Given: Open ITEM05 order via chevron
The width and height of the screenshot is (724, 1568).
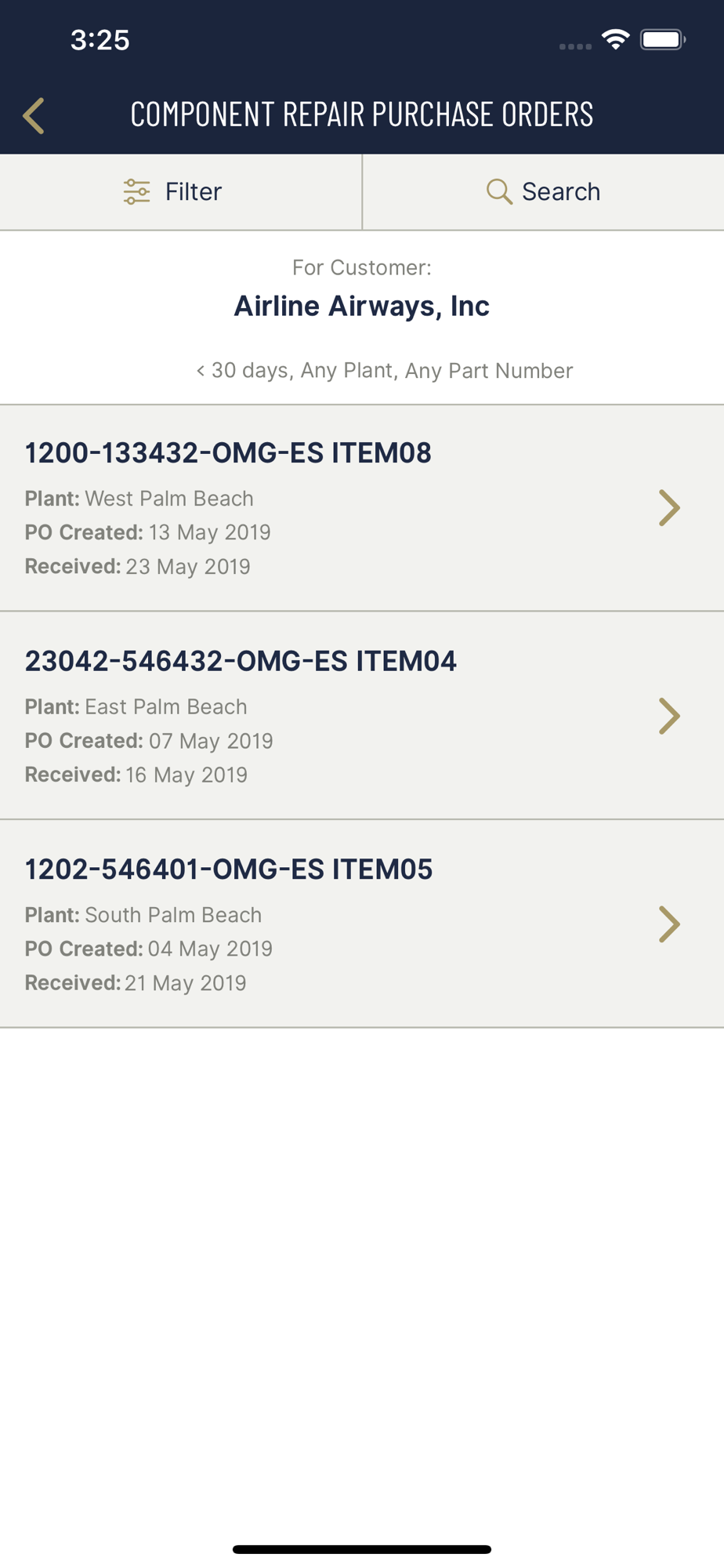Looking at the screenshot, I should [669, 924].
